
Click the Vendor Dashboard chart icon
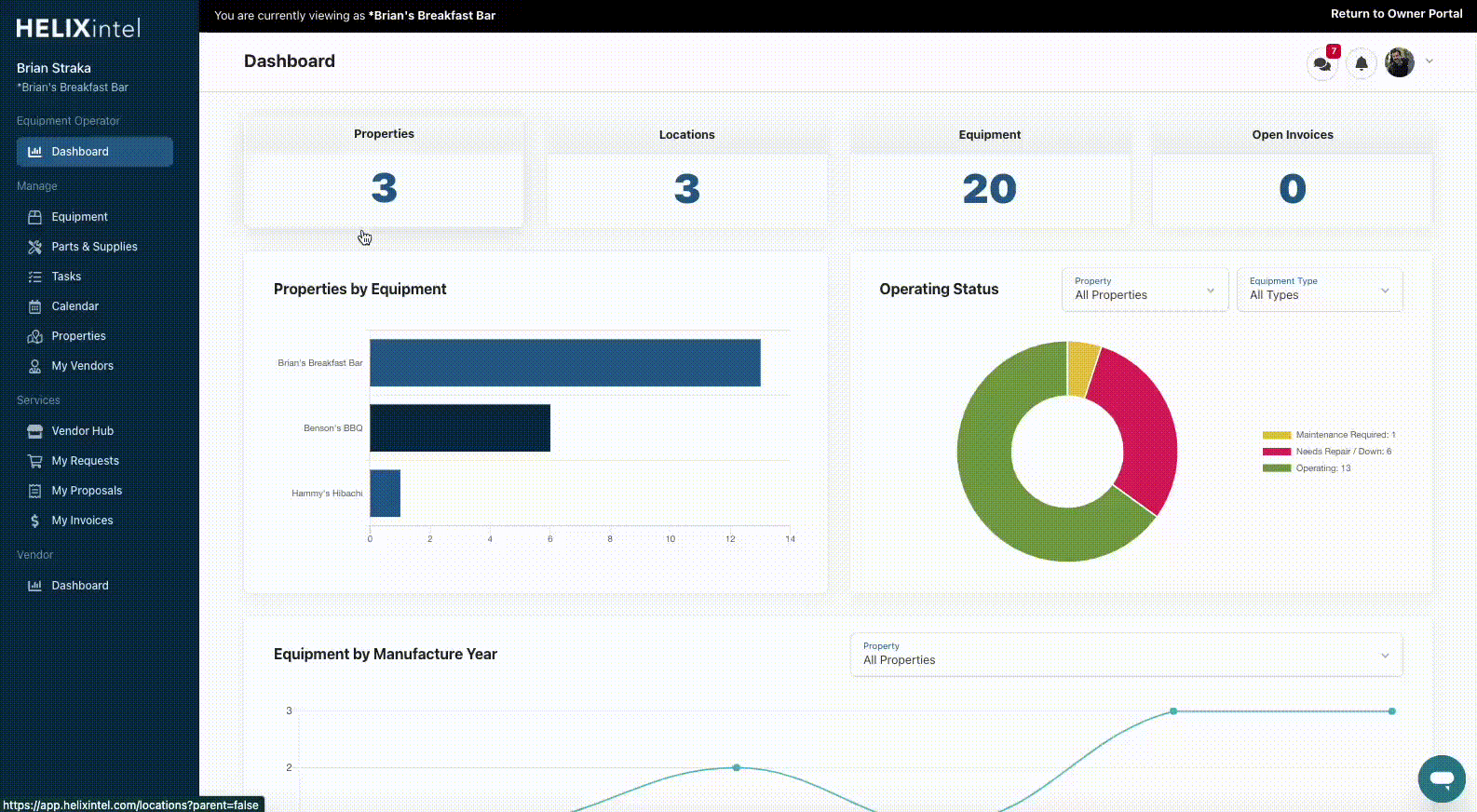(34, 586)
